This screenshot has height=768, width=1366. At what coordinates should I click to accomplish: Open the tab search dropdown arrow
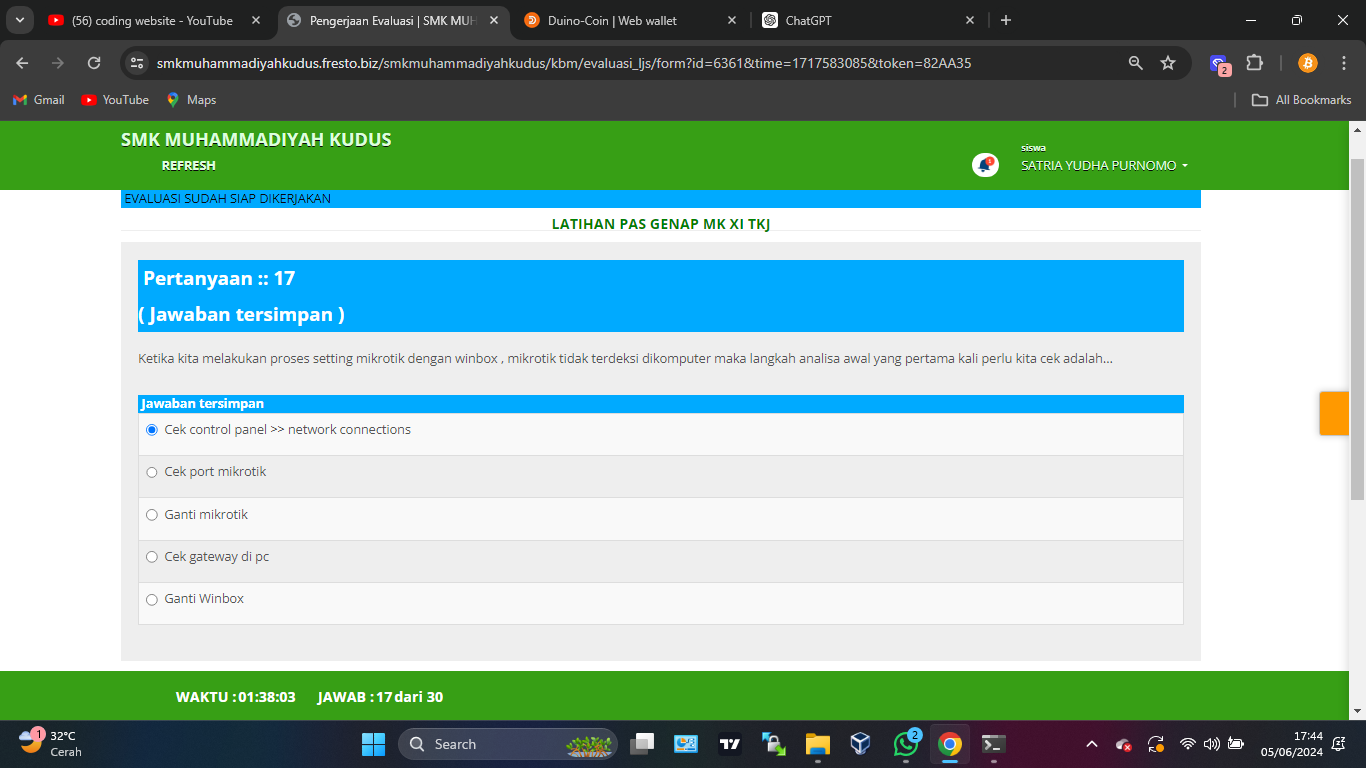point(19,20)
